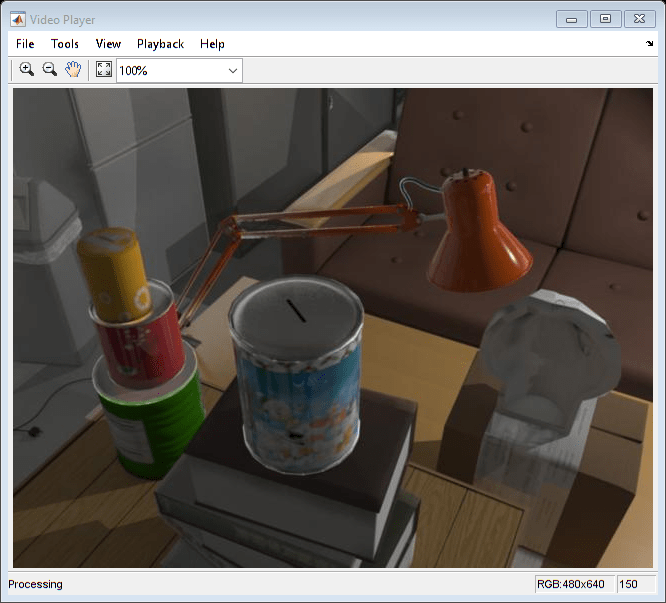Minimize the Video Player window
This screenshot has width=666, height=603.
click(x=572, y=20)
